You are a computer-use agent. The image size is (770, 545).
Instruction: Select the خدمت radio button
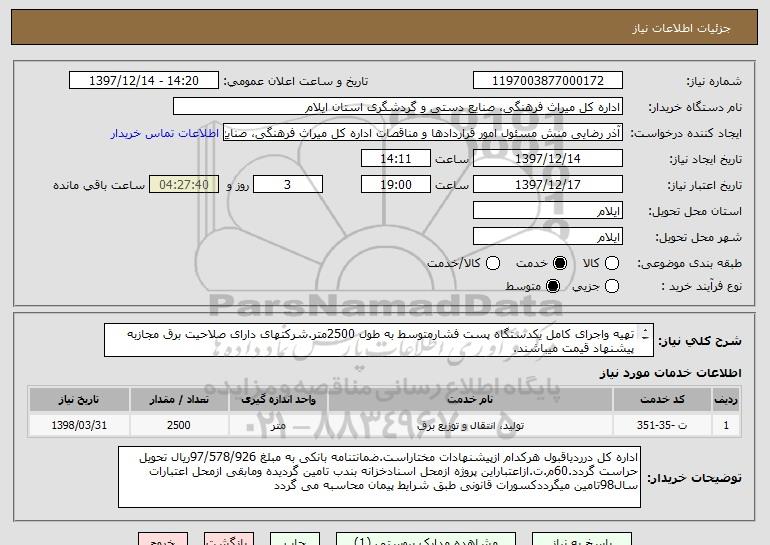click(559, 263)
